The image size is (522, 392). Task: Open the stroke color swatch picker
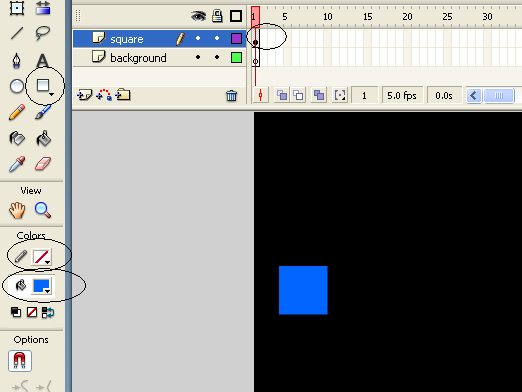click(x=42, y=257)
